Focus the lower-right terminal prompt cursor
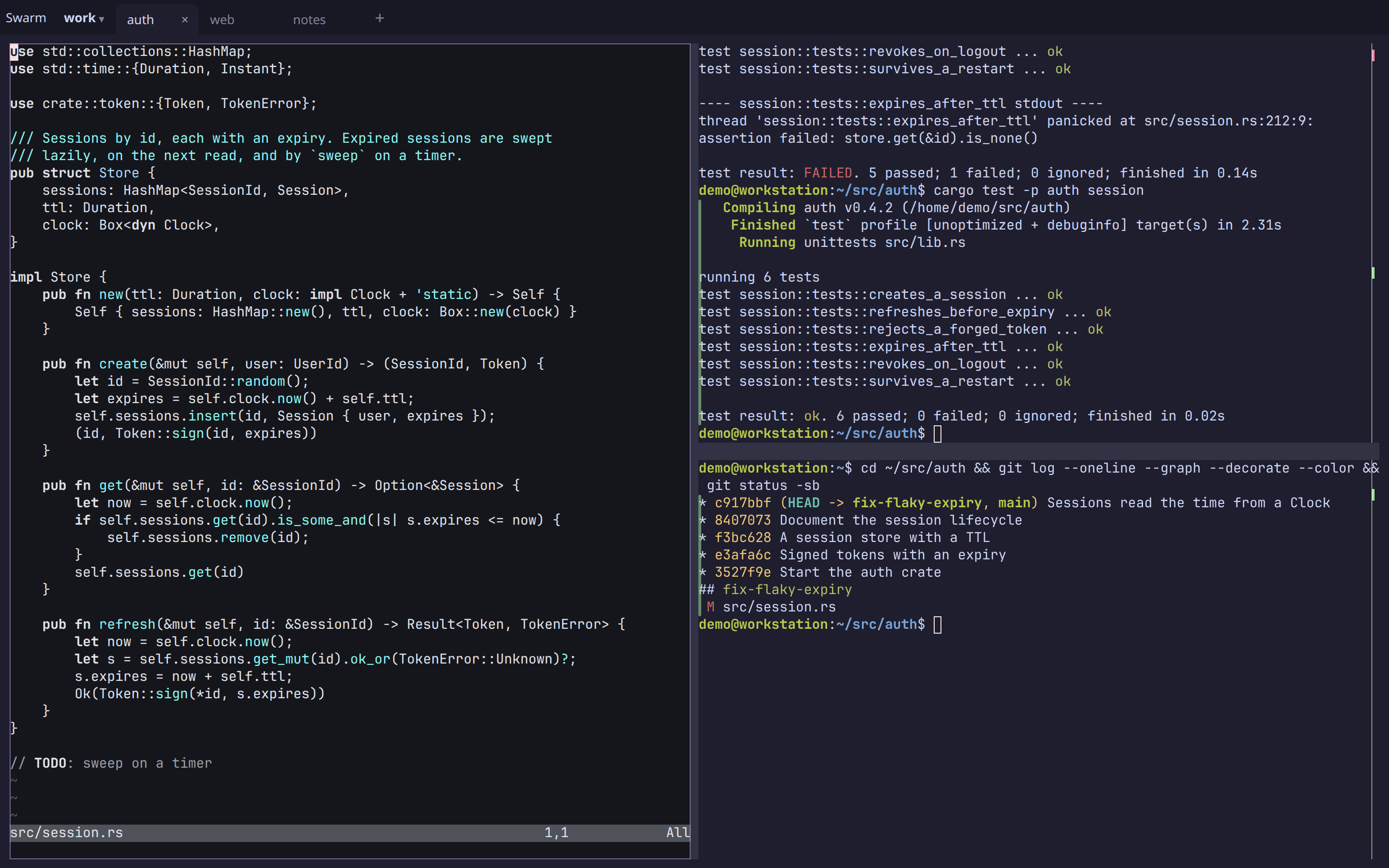The height and width of the screenshot is (868, 1389). coord(937,624)
